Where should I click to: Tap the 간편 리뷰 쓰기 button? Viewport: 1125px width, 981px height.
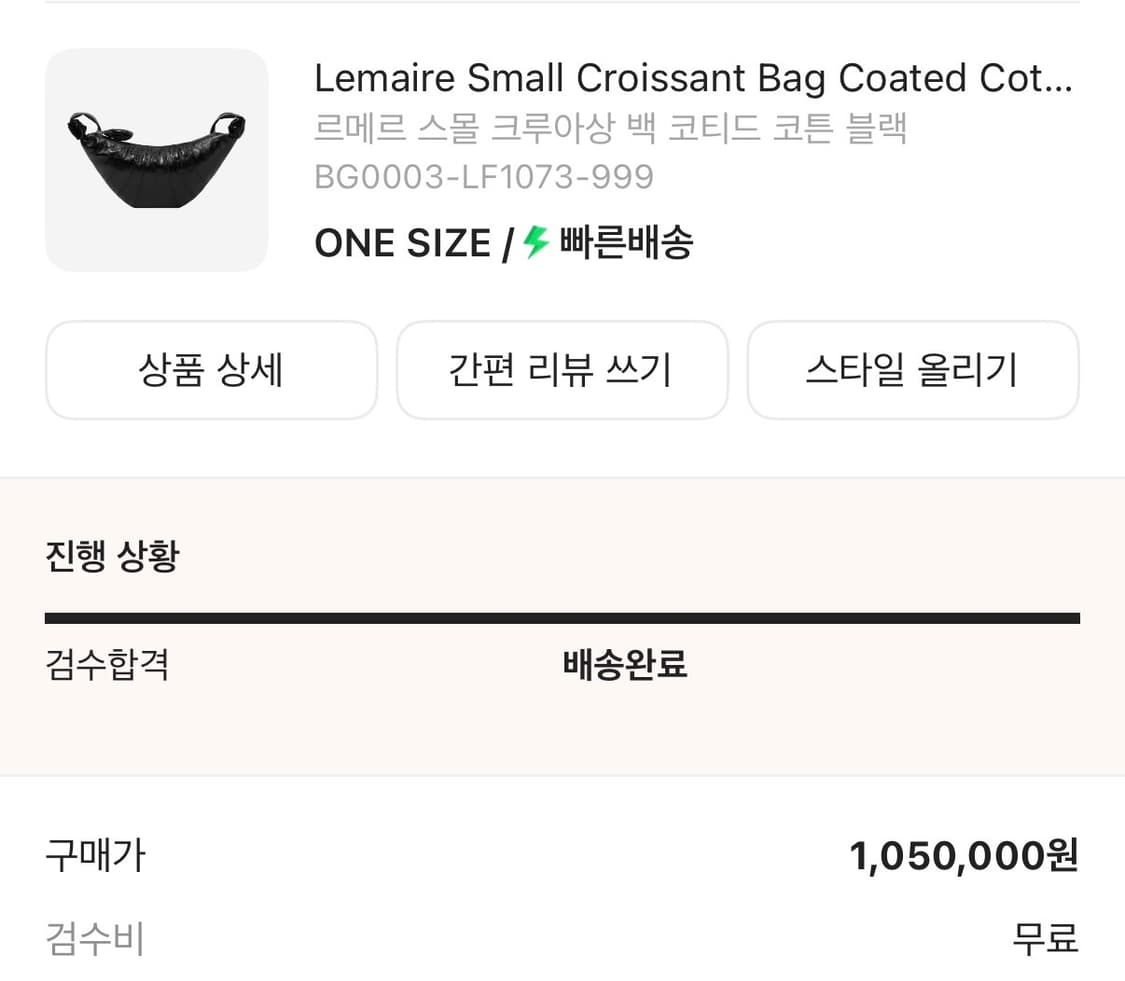(561, 370)
